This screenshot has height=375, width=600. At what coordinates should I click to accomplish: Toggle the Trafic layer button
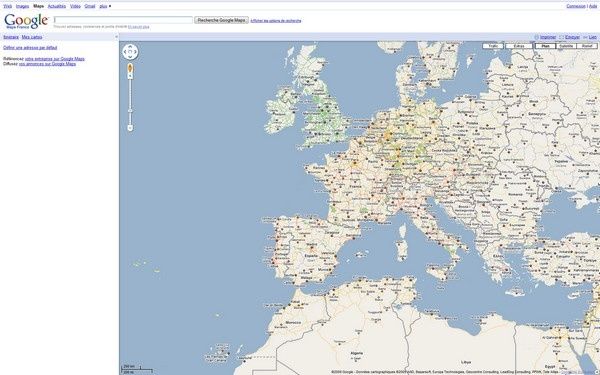click(493, 46)
